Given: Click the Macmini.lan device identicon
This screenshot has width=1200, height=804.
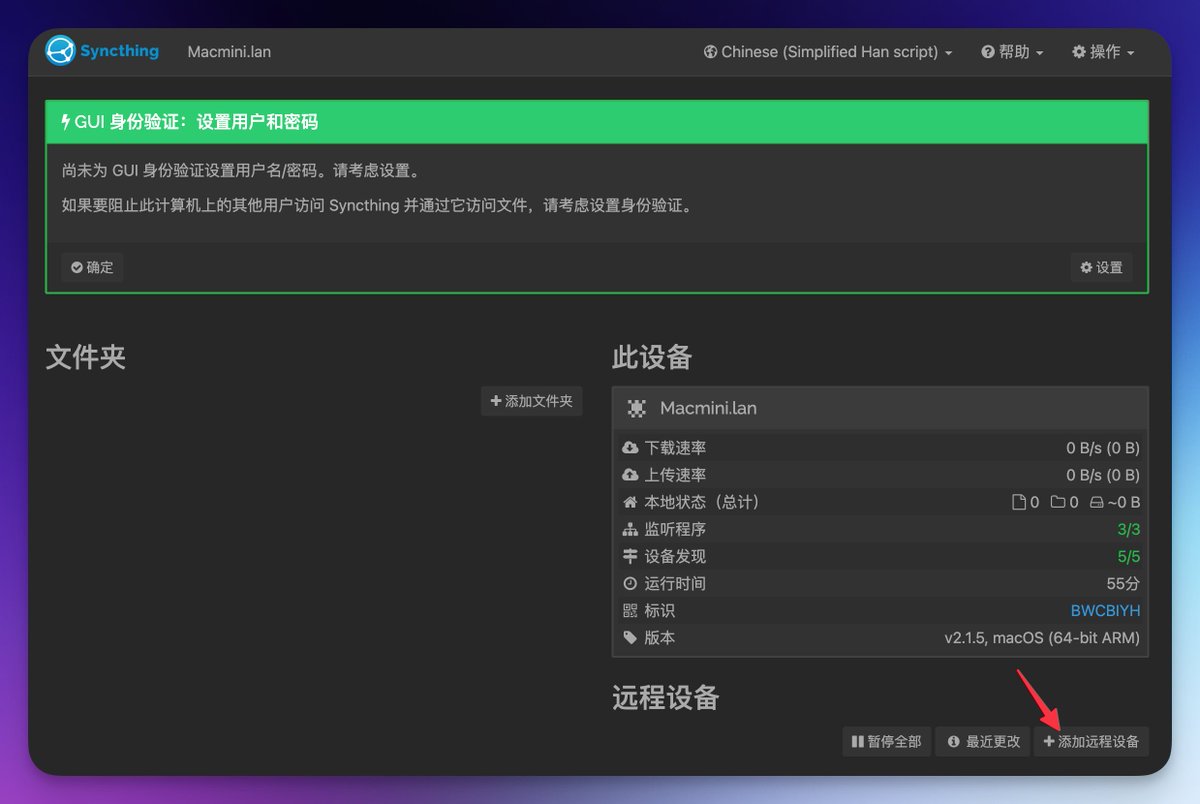Looking at the screenshot, I should 636,408.
